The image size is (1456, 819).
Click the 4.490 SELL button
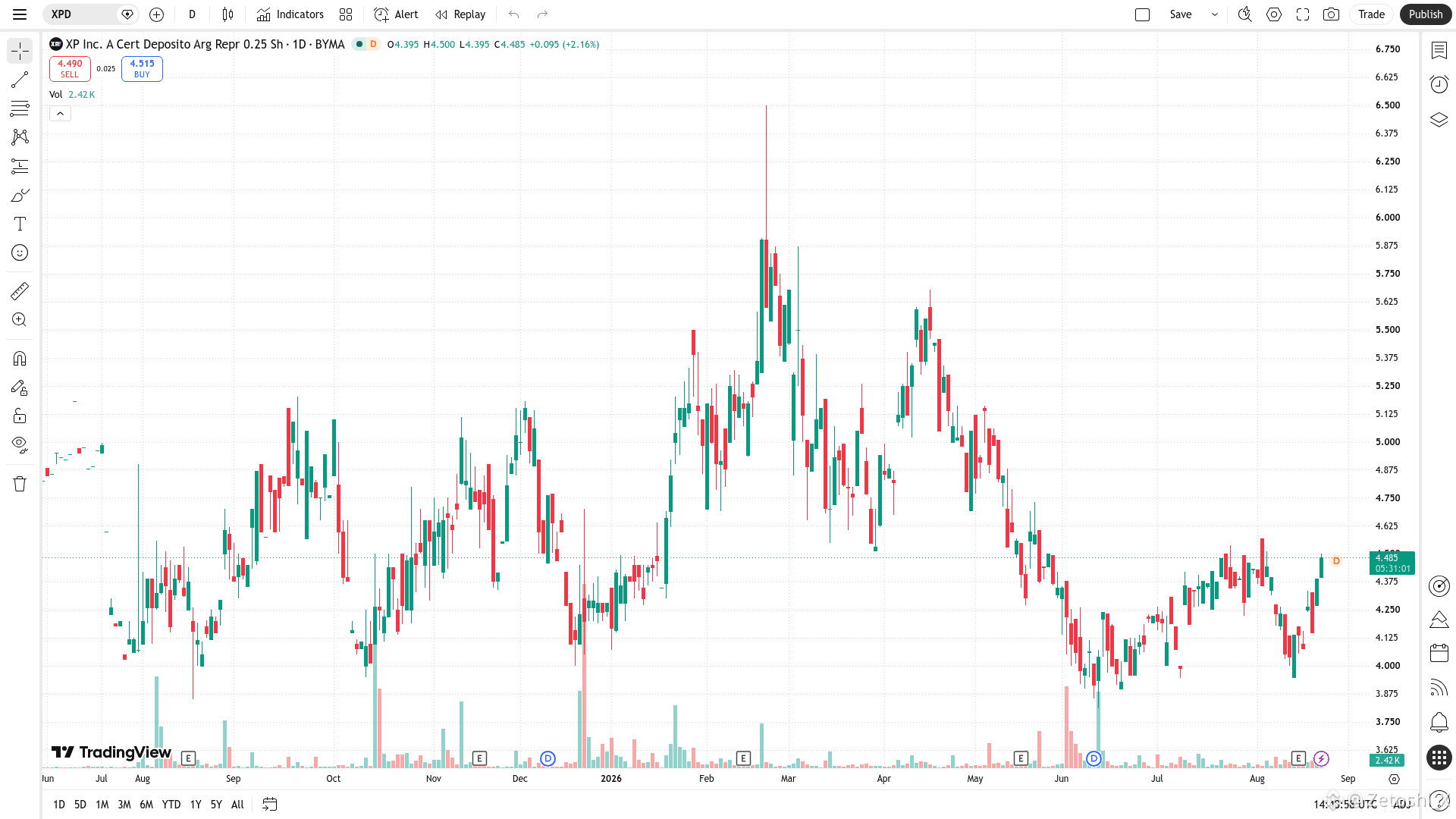point(70,69)
